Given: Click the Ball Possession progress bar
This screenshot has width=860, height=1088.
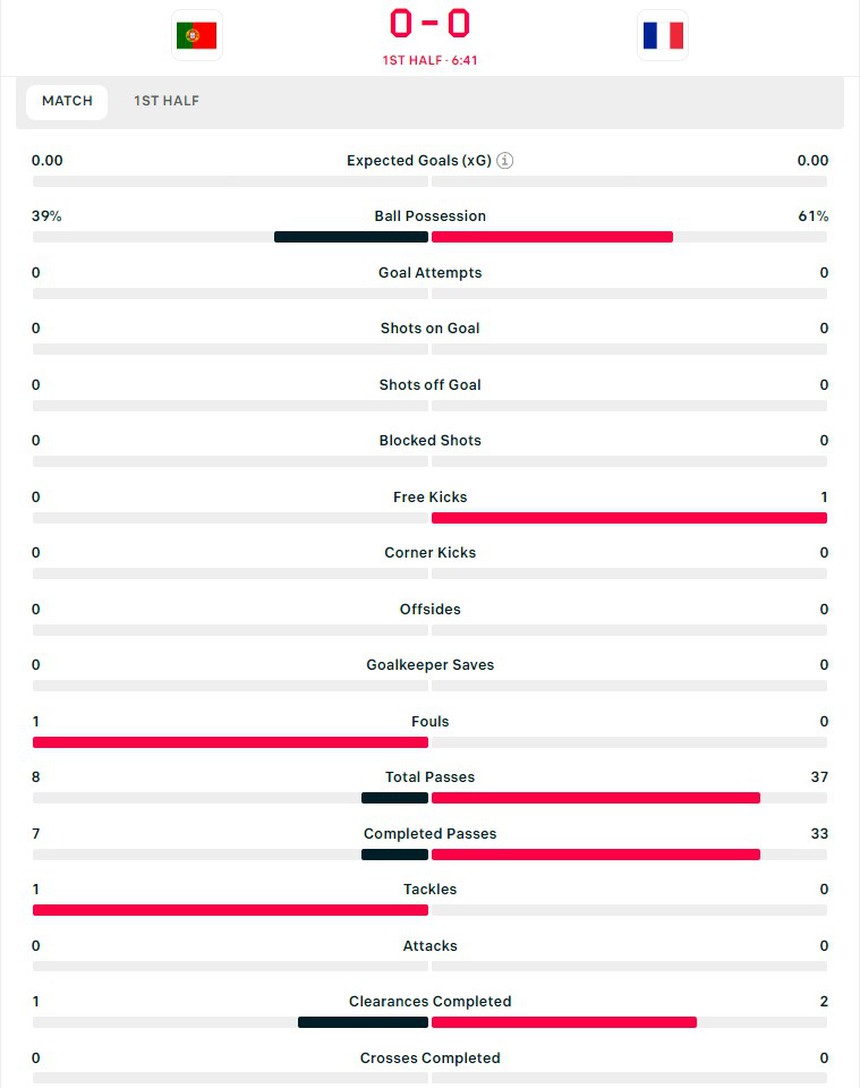Looking at the screenshot, I should 430,237.
